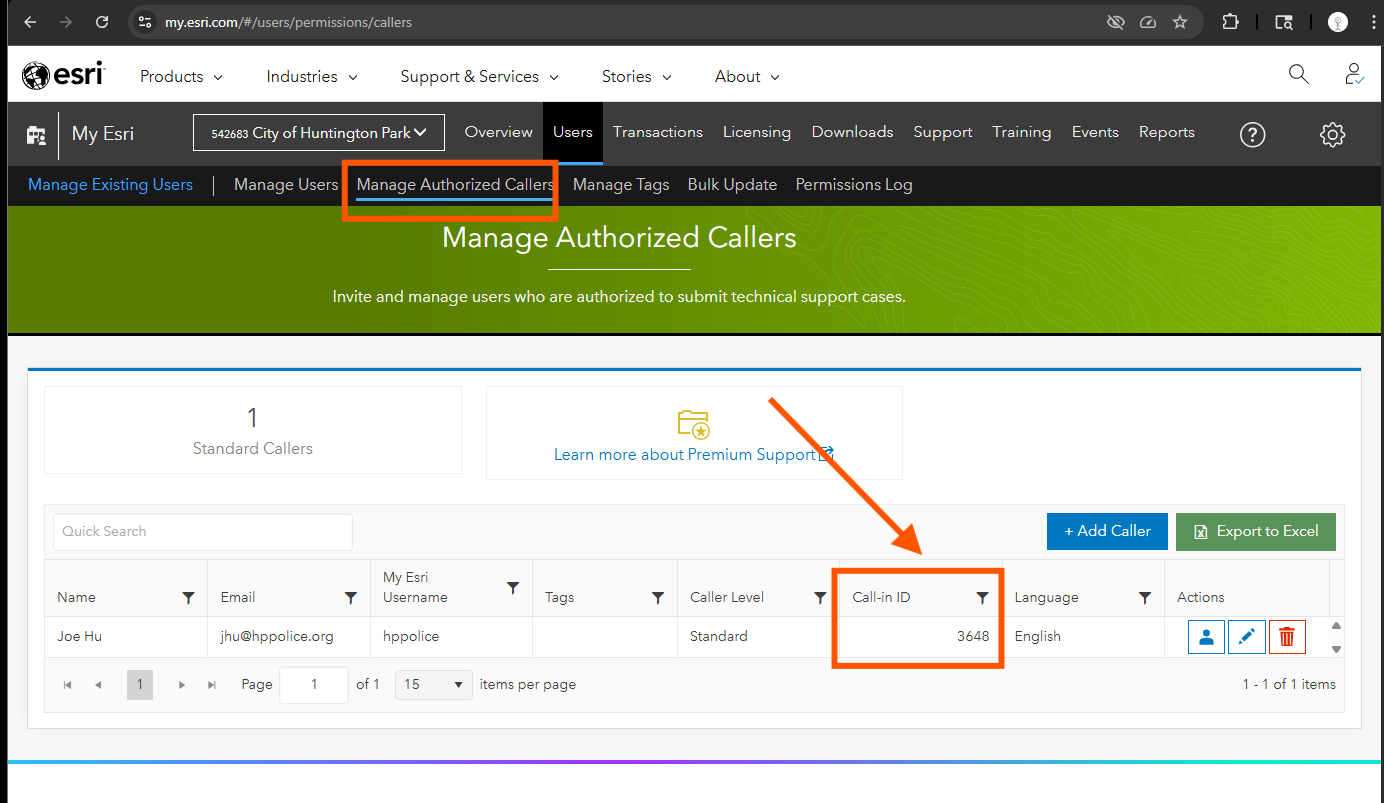Open items per page dropdown
Image resolution: width=1384 pixels, height=803 pixels.
pyautogui.click(x=434, y=685)
